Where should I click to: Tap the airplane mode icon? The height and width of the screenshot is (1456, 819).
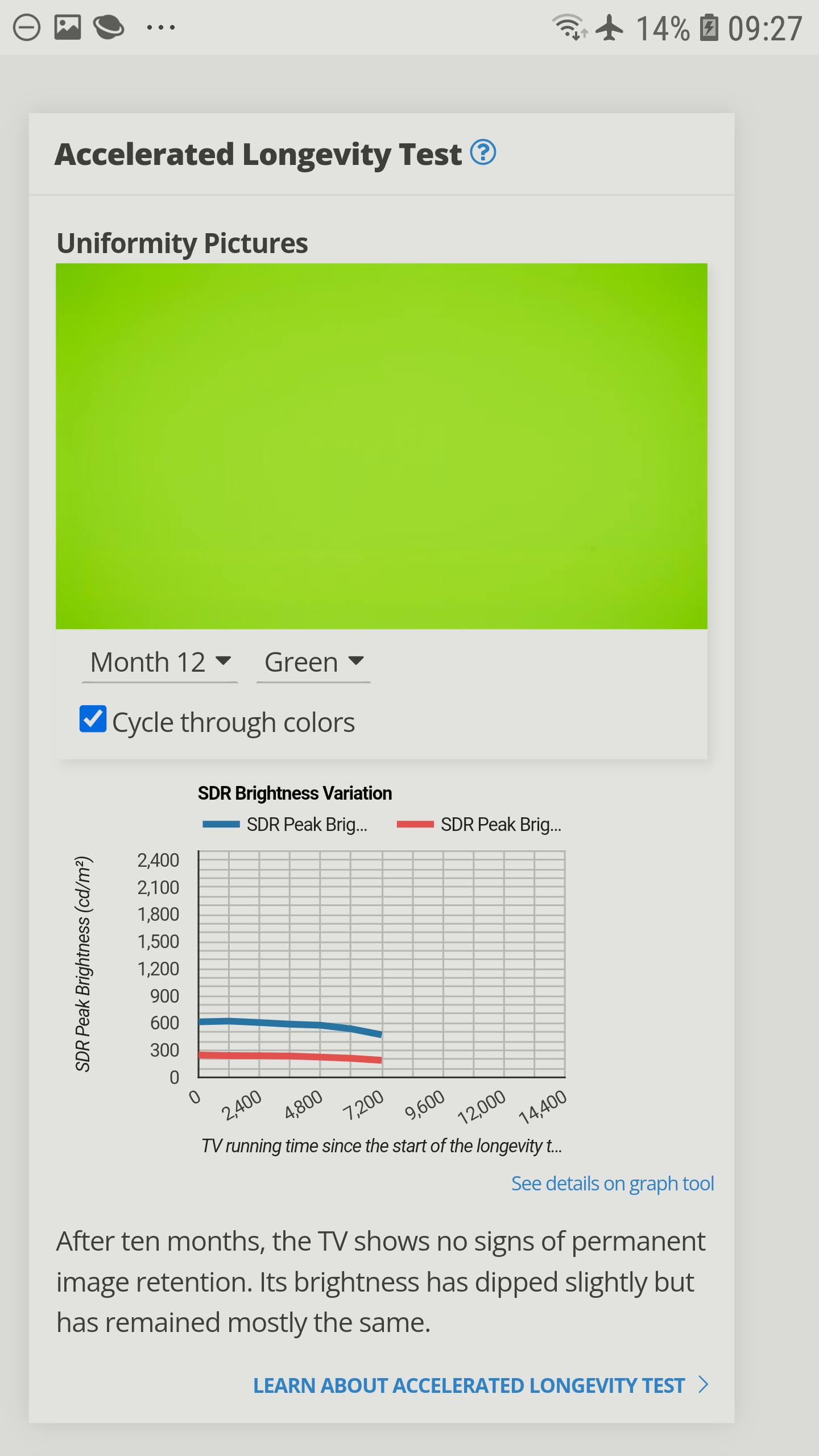coord(610,27)
